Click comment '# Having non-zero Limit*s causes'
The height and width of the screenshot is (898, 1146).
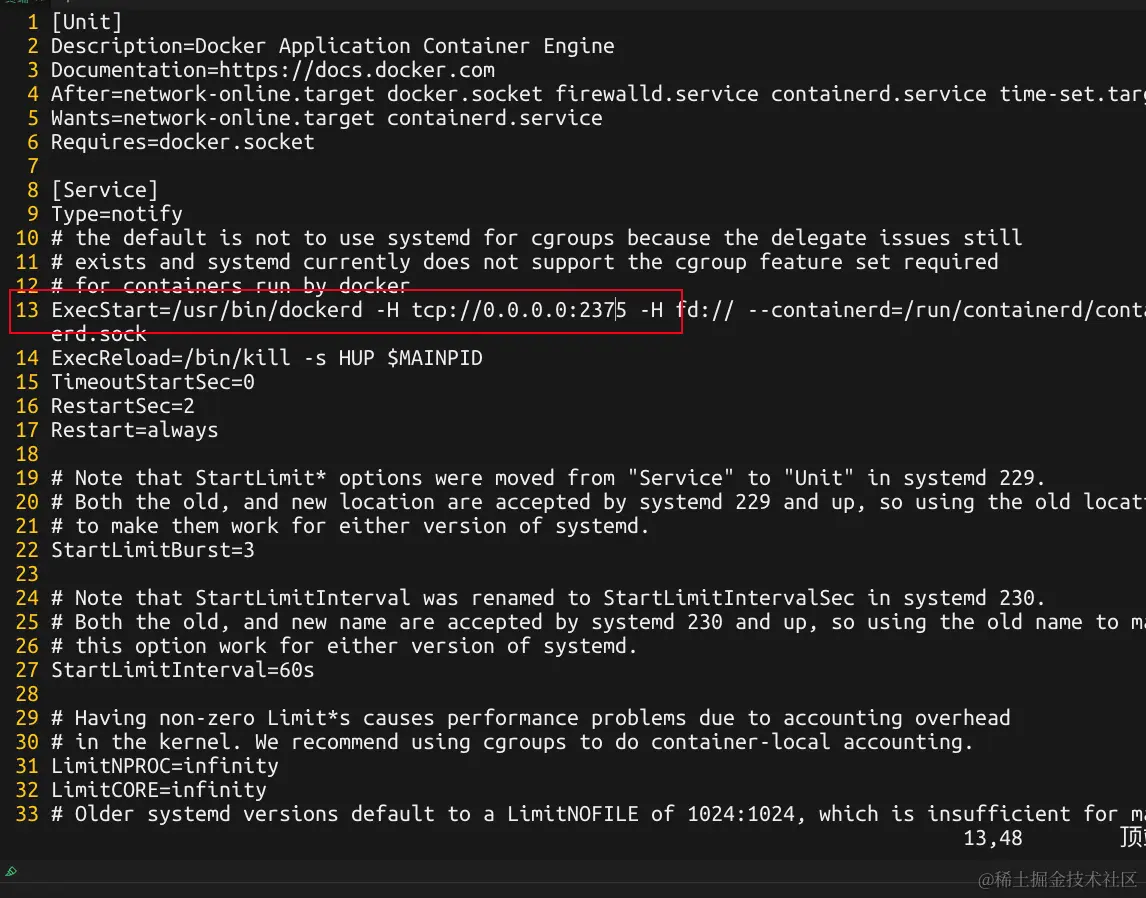(x=530, y=718)
